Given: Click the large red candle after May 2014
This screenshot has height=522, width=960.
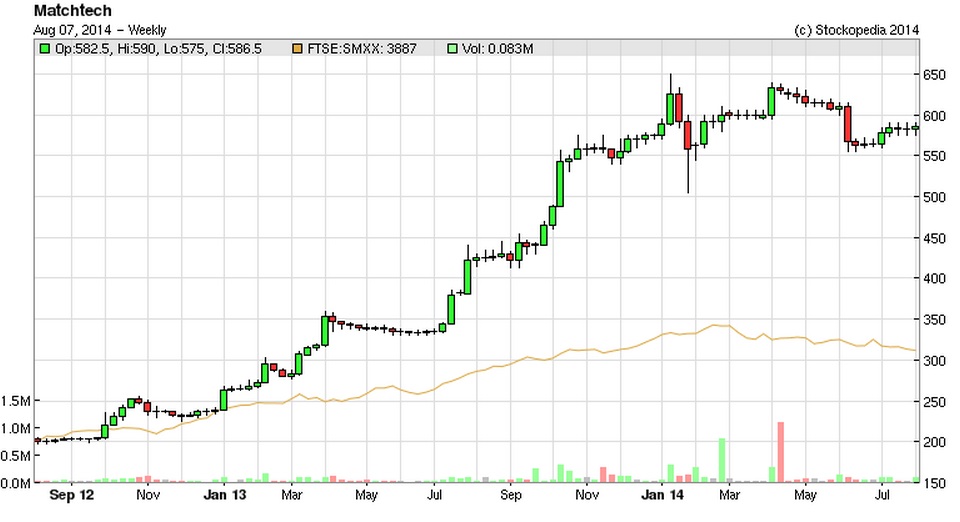Looking at the screenshot, I should pyautogui.click(x=847, y=124).
